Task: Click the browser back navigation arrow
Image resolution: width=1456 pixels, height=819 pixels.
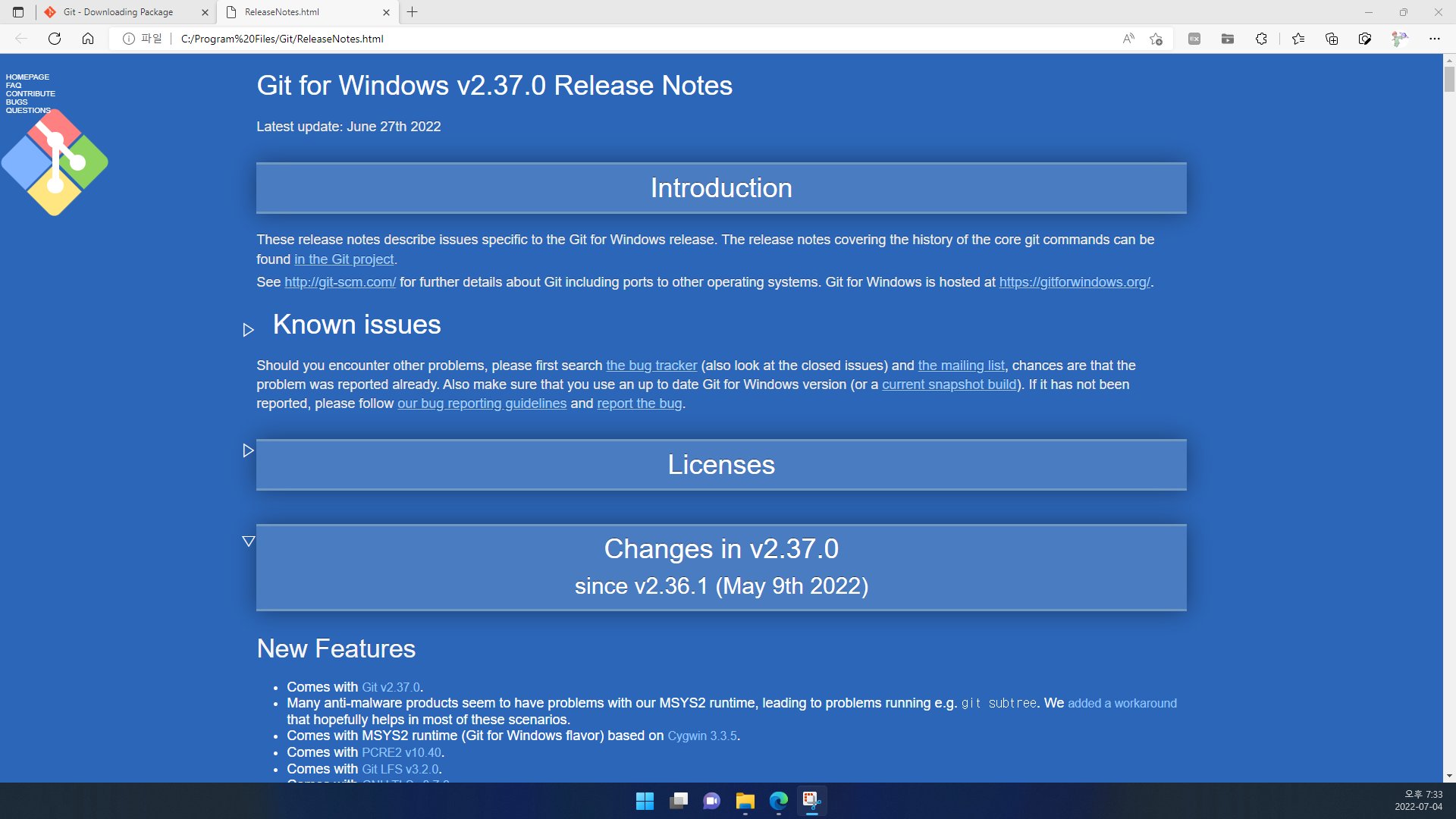Action: click(x=22, y=39)
